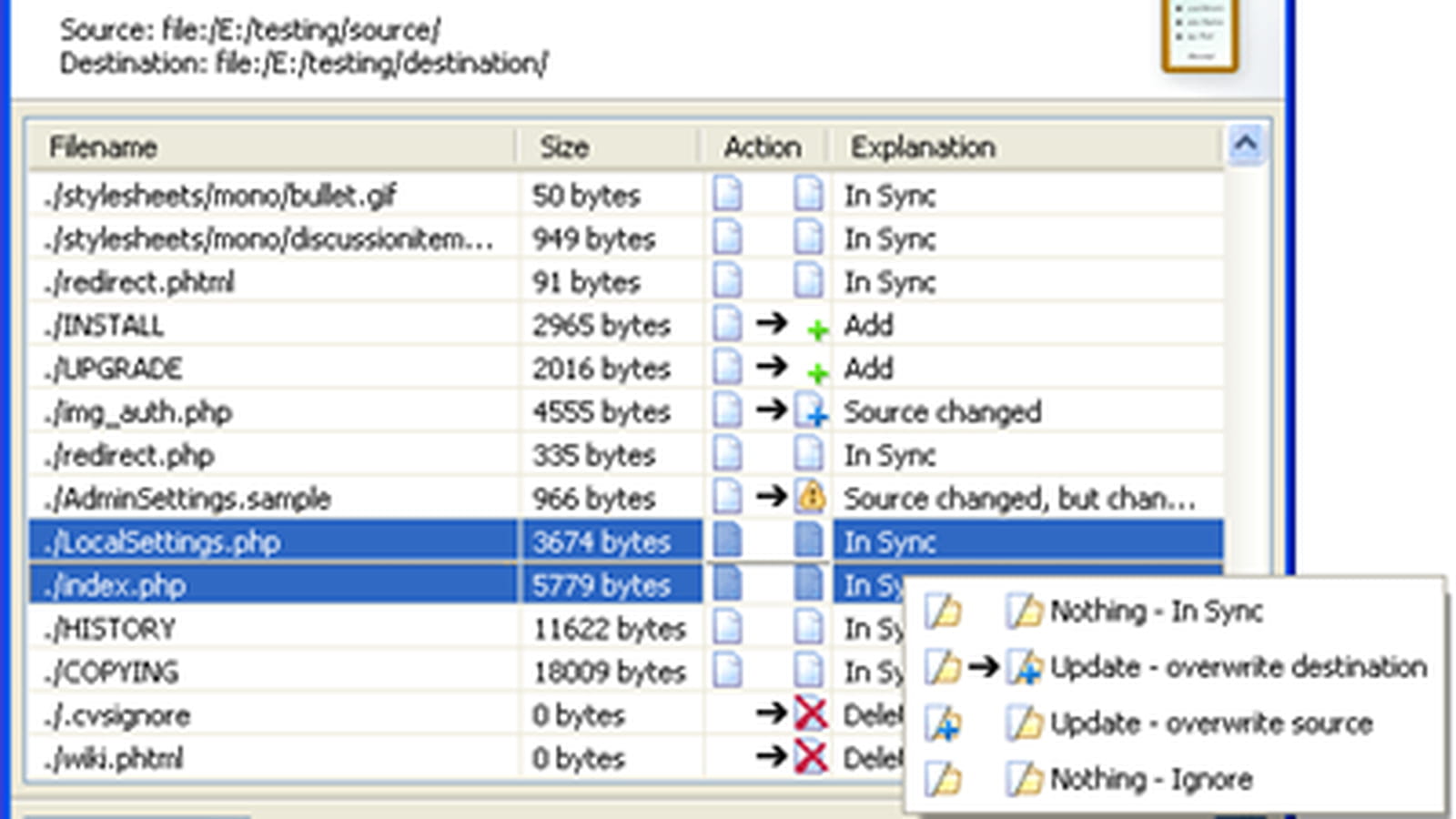Click the destination file icon in the ./redirect.phtml row
The height and width of the screenshot is (819, 1456).
pyautogui.click(x=808, y=281)
